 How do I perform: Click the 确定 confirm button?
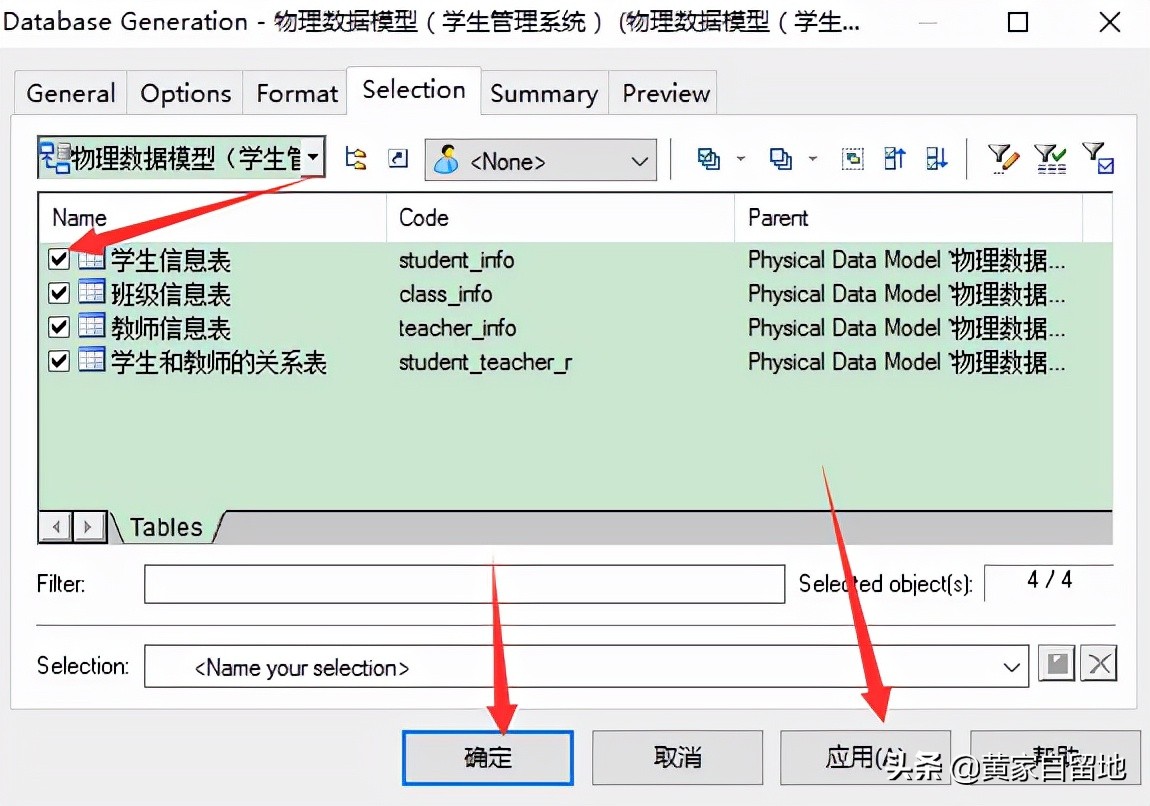click(x=487, y=758)
